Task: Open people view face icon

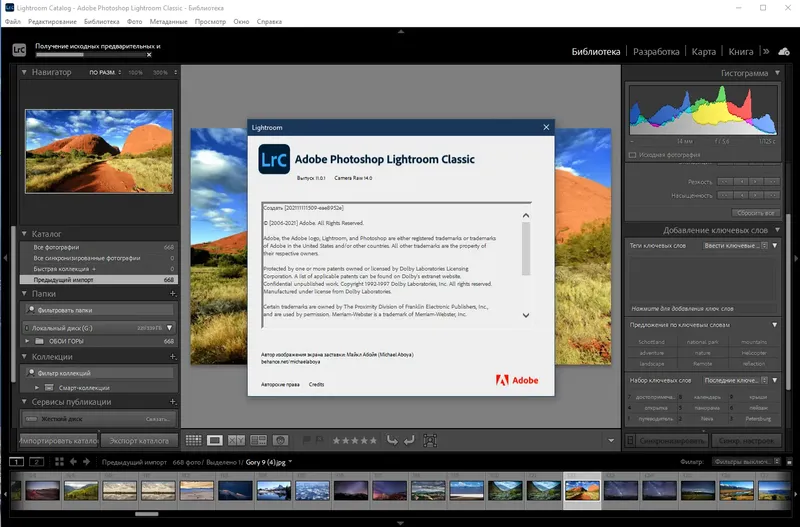Action: click(280, 440)
